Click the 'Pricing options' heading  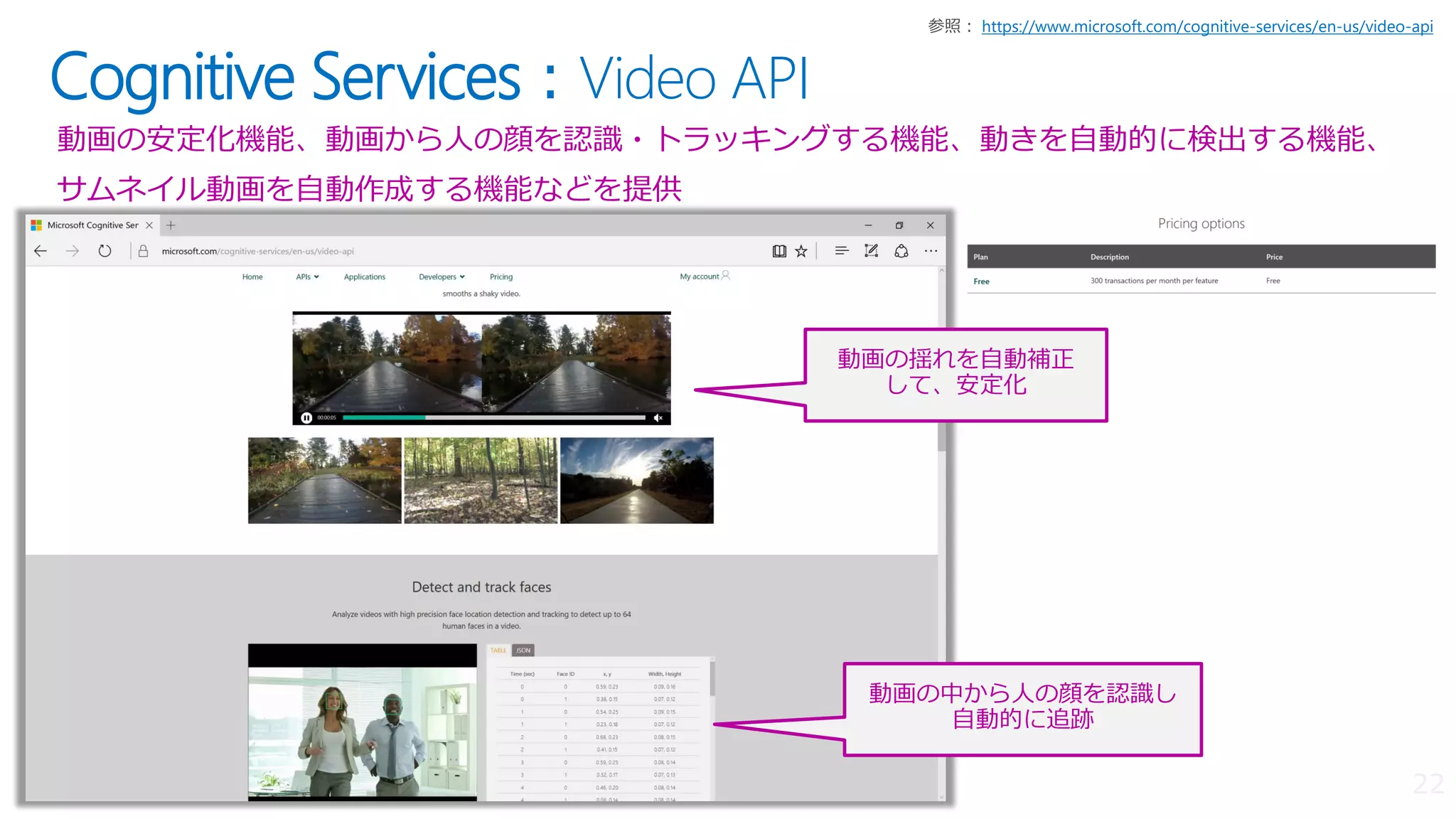tap(1201, 223)
